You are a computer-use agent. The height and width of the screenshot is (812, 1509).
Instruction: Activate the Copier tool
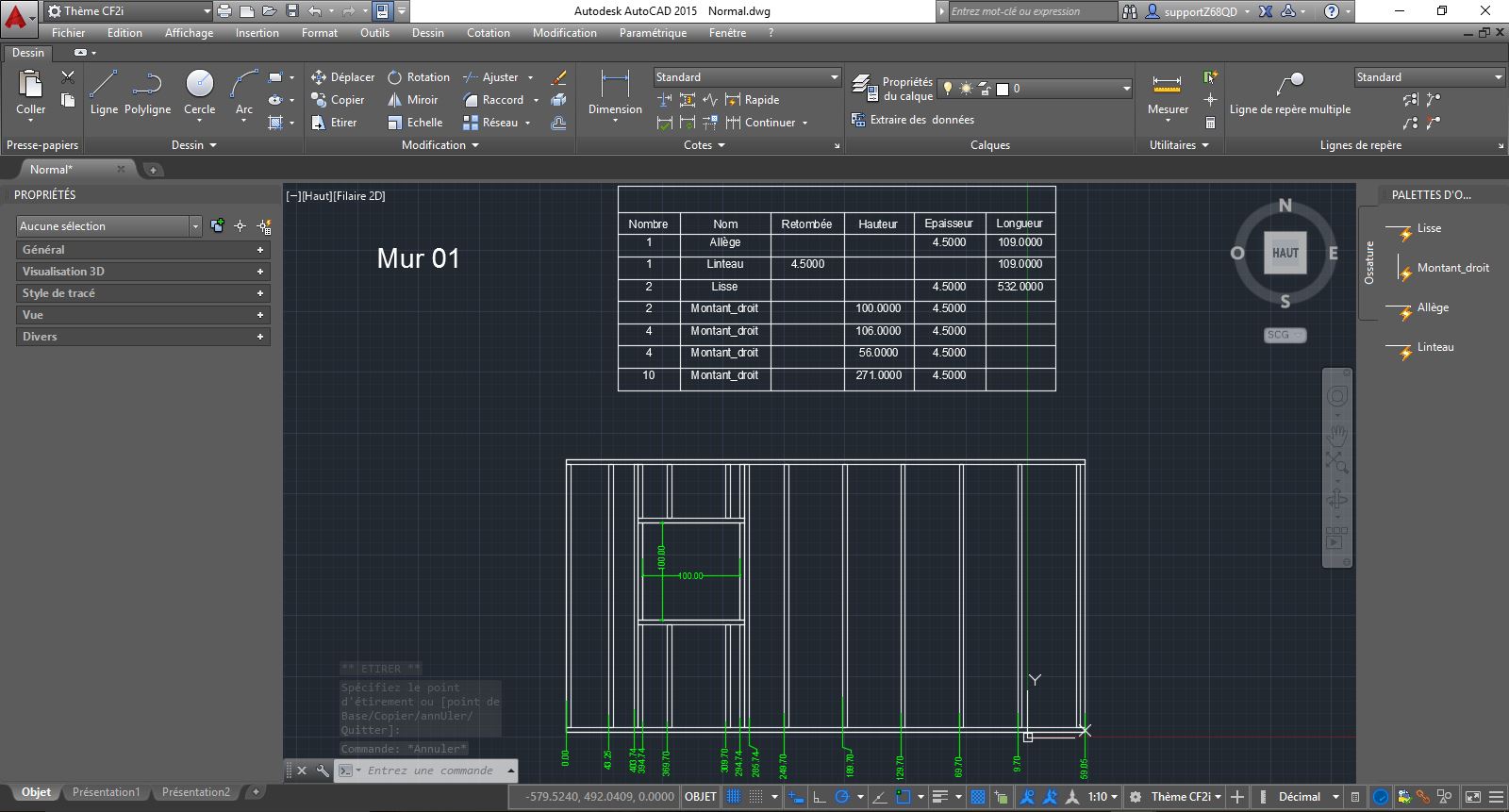pos(338,100)
